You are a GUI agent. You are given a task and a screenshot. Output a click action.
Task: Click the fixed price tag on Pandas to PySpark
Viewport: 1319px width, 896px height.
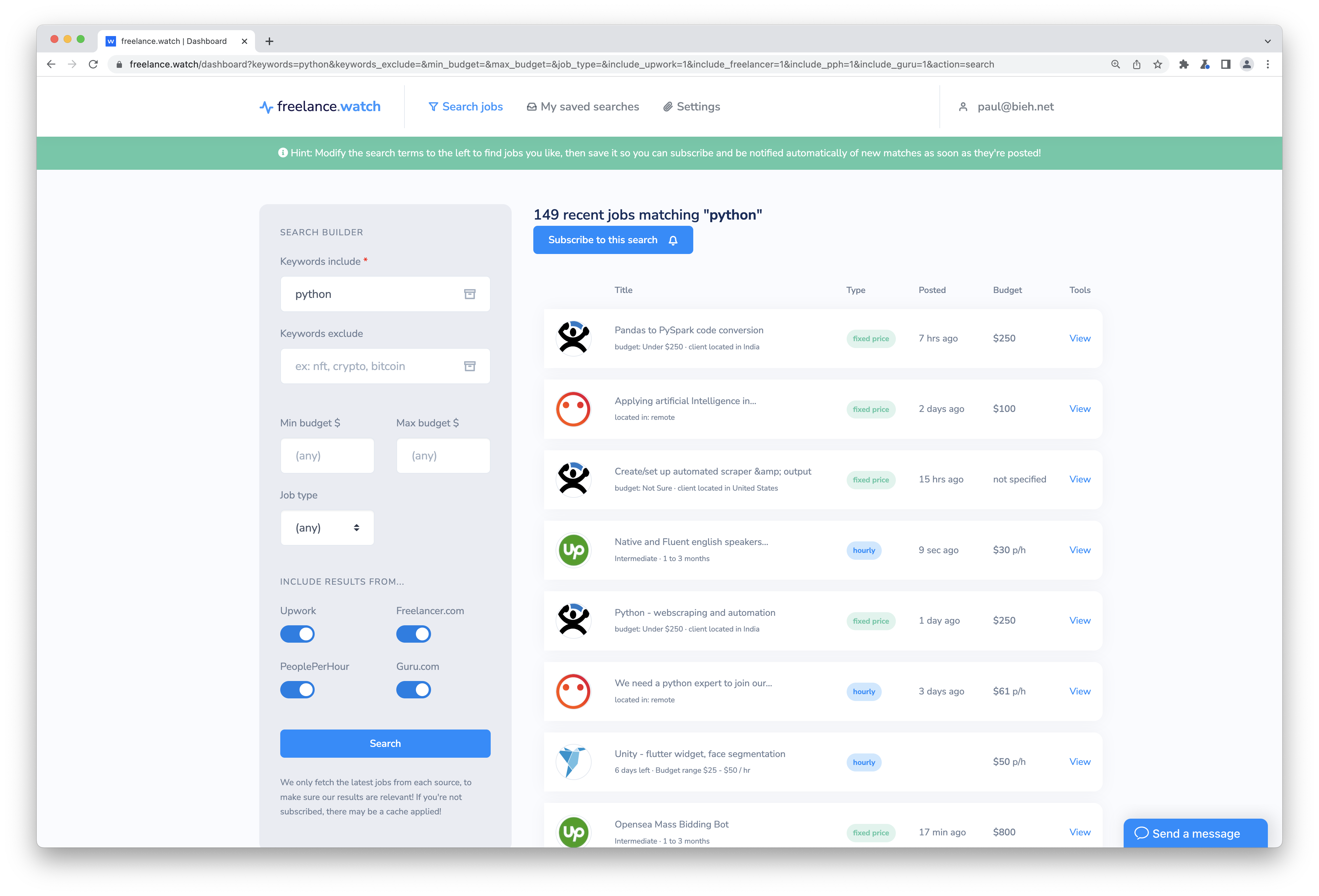click(x=871, y=339)
